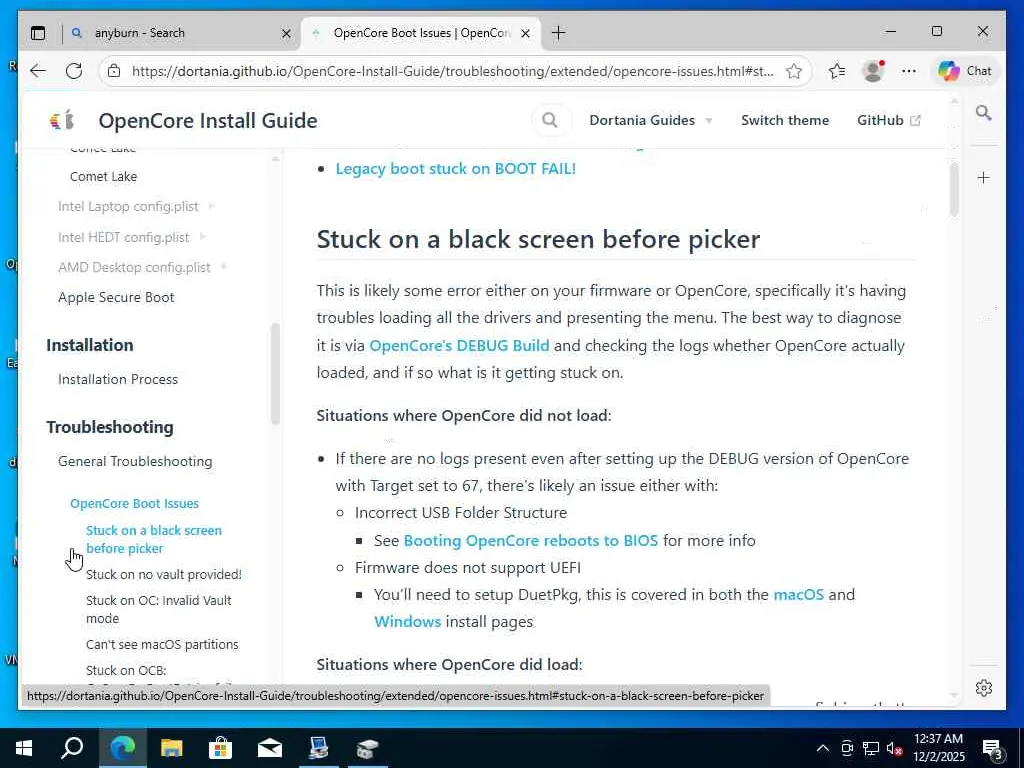Open Installation Process page
Viewport: 1024px width, 768px height.
[118, 379]
